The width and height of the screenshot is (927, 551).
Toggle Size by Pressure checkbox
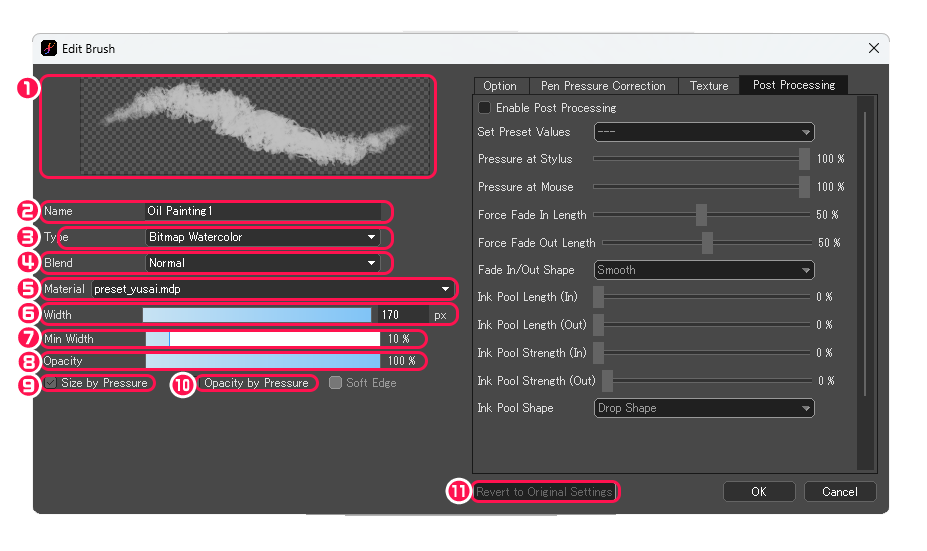[x=51, y=383]
